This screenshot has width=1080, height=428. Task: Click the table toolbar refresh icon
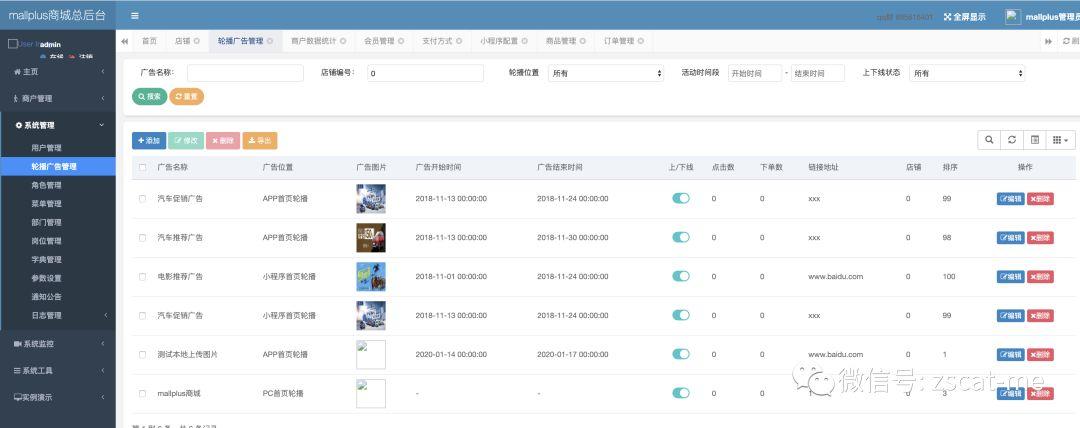pyautogui.click(x=1012, y=140)
